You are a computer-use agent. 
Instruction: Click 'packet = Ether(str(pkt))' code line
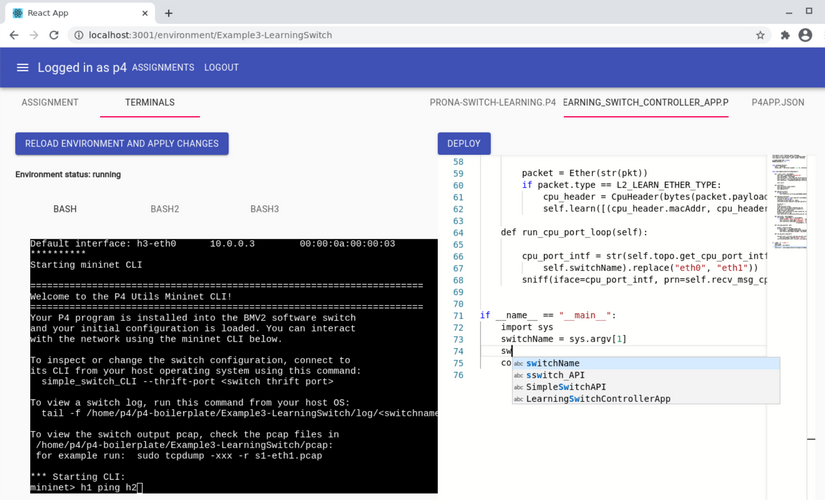click(585, 173)
